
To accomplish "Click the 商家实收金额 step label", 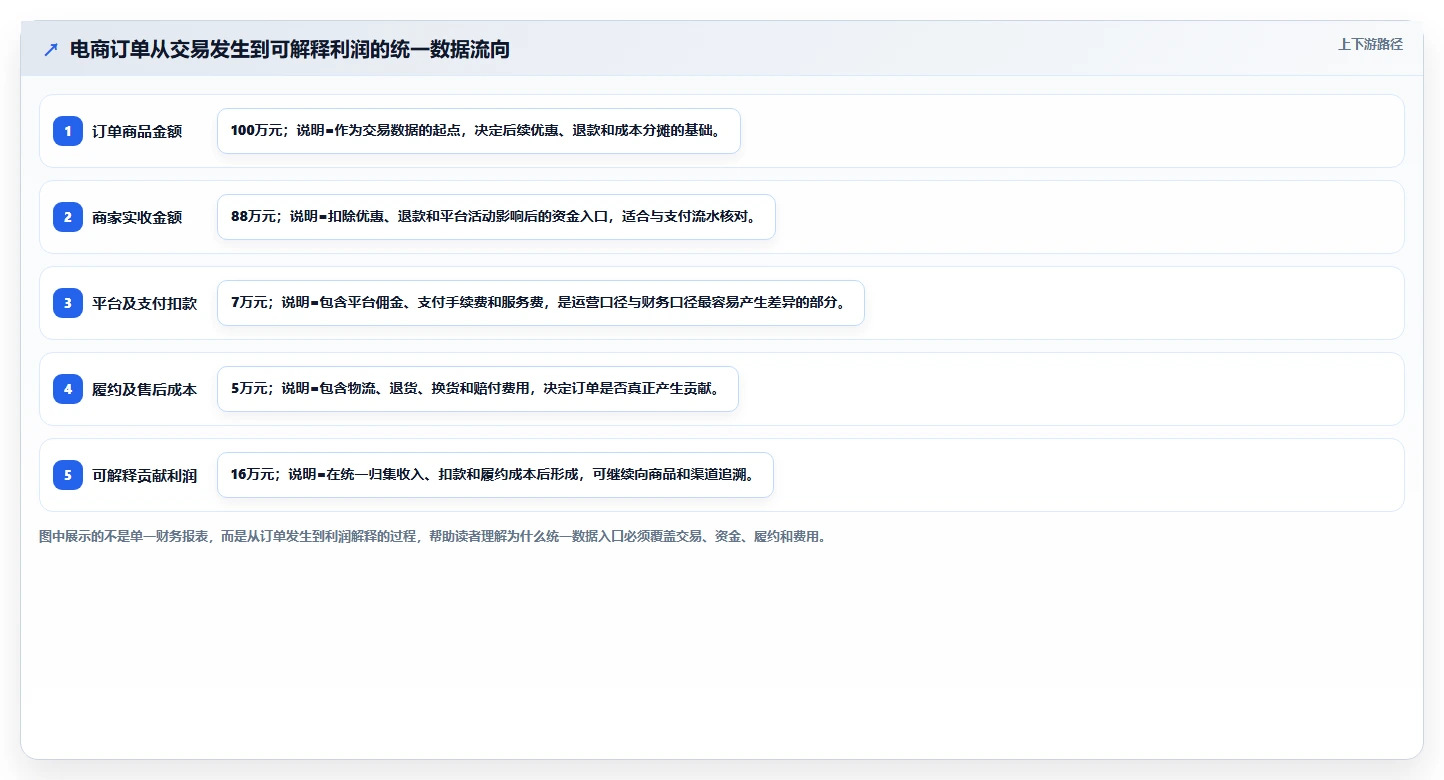I will [137, 217].
